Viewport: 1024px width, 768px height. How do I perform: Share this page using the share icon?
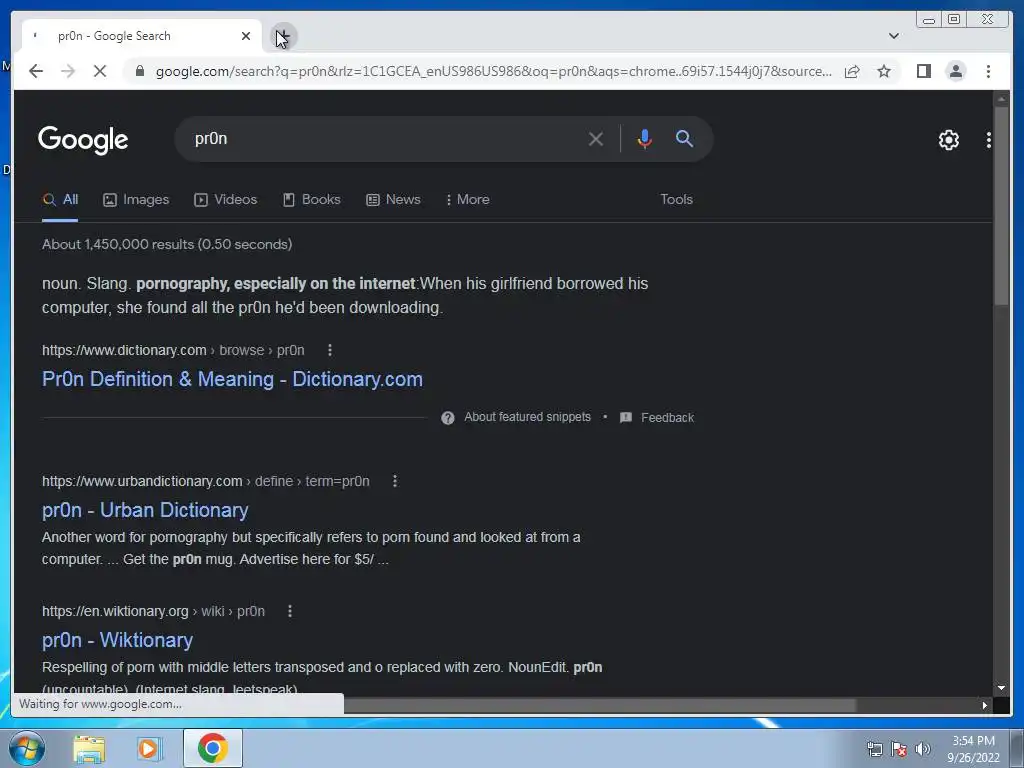852,71
